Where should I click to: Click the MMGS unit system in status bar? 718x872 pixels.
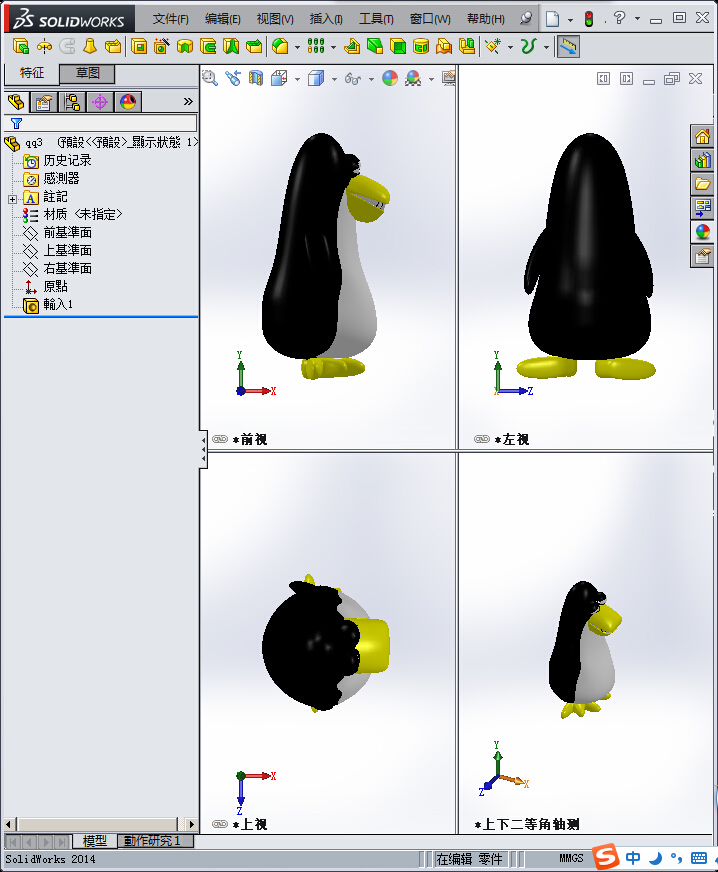tap(571, 858)
